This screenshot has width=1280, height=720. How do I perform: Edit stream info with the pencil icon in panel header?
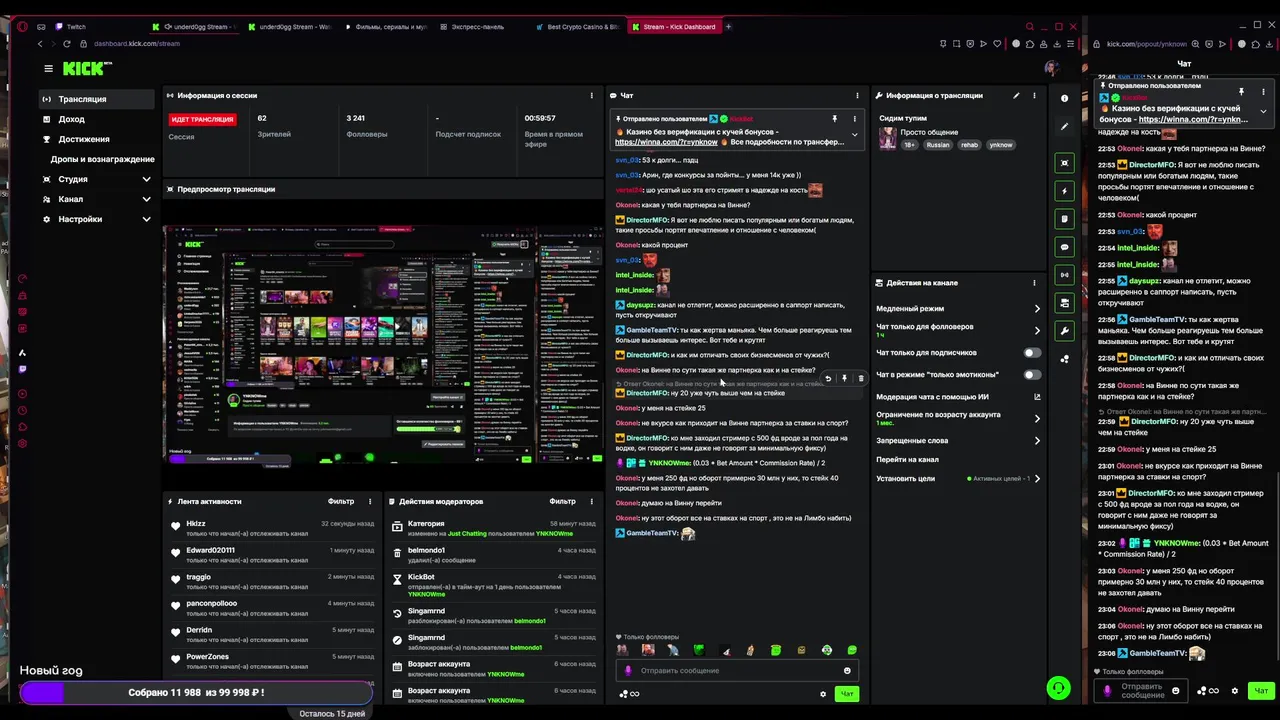coord(1016,96)
